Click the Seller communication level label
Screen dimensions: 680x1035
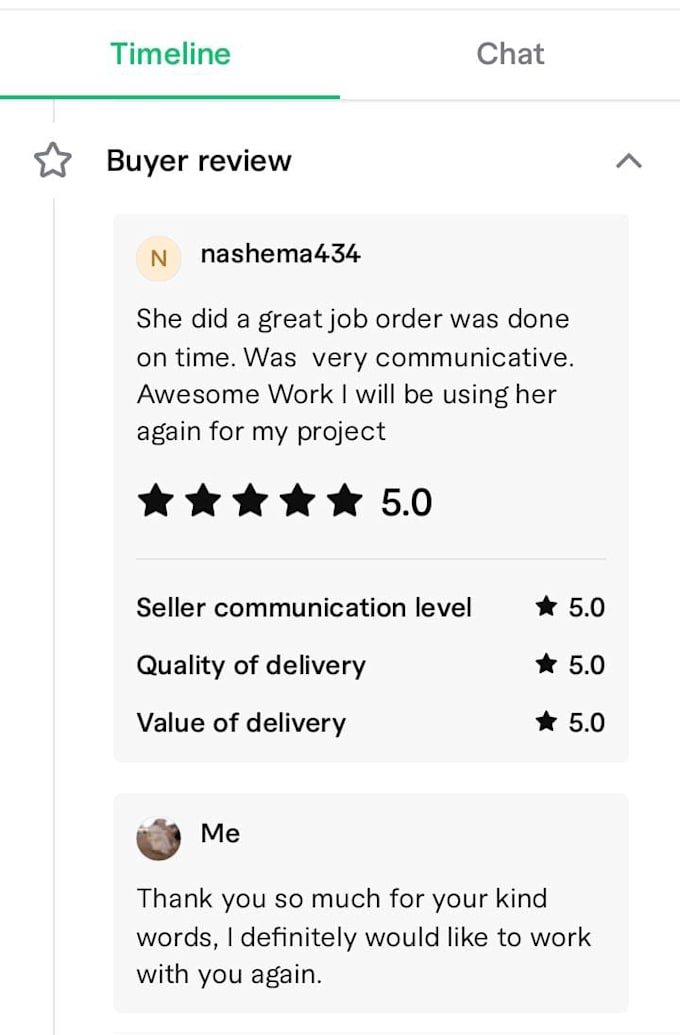tap(304, 607)
